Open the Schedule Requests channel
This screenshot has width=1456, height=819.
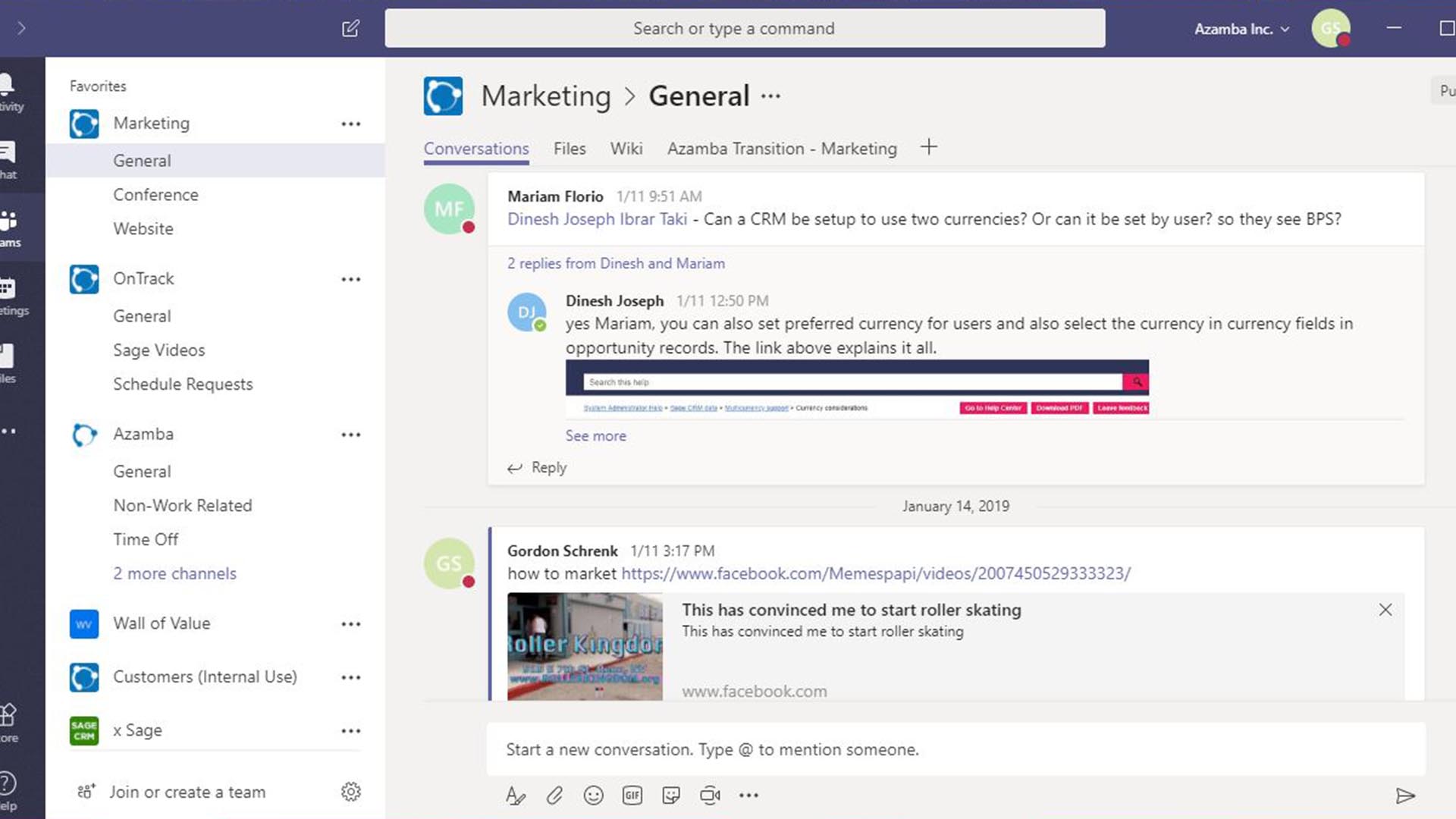pyautogui.click(x=183, y=384)
